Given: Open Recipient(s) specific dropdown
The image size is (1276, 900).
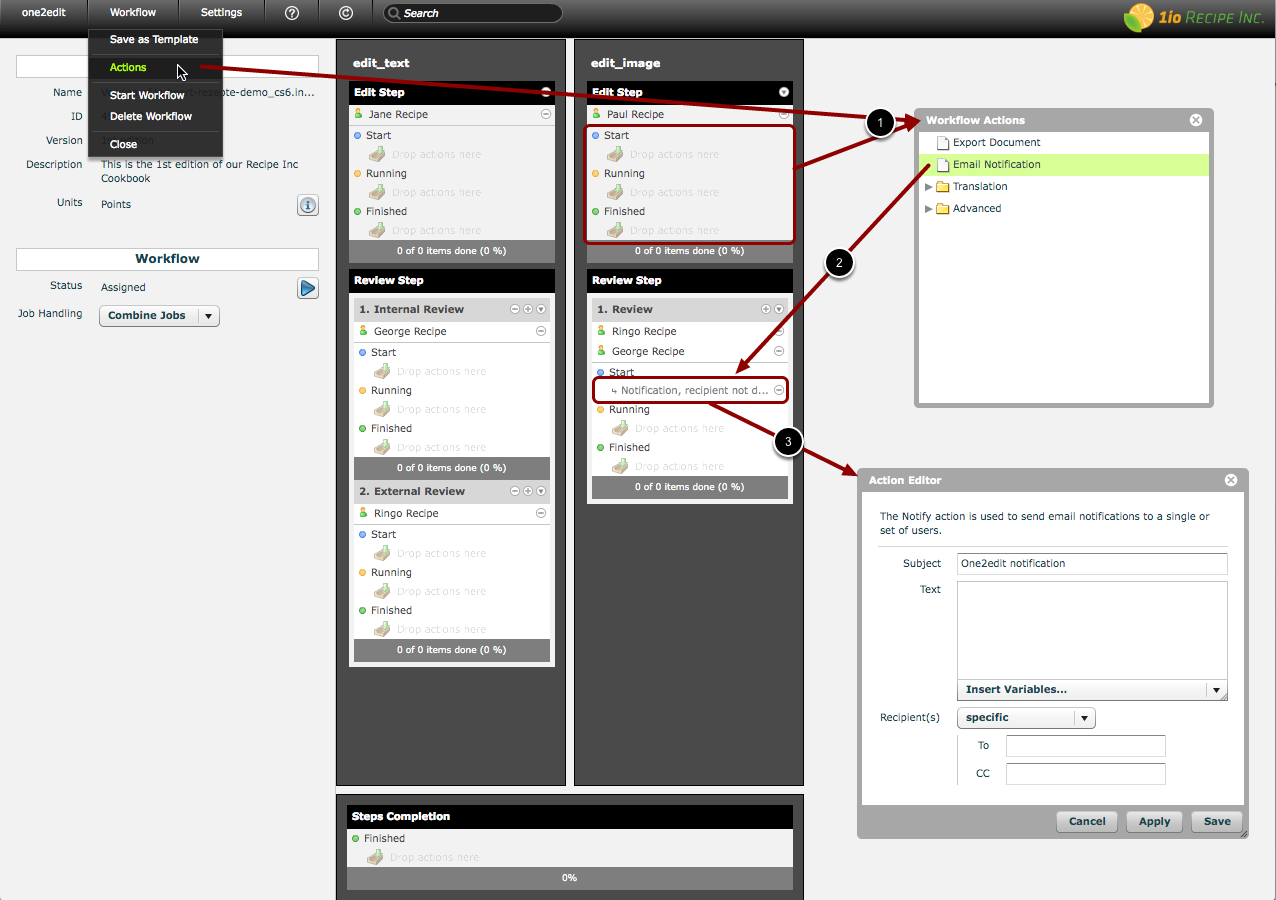Looking at the screenshot, I should tap(1027, 718).
